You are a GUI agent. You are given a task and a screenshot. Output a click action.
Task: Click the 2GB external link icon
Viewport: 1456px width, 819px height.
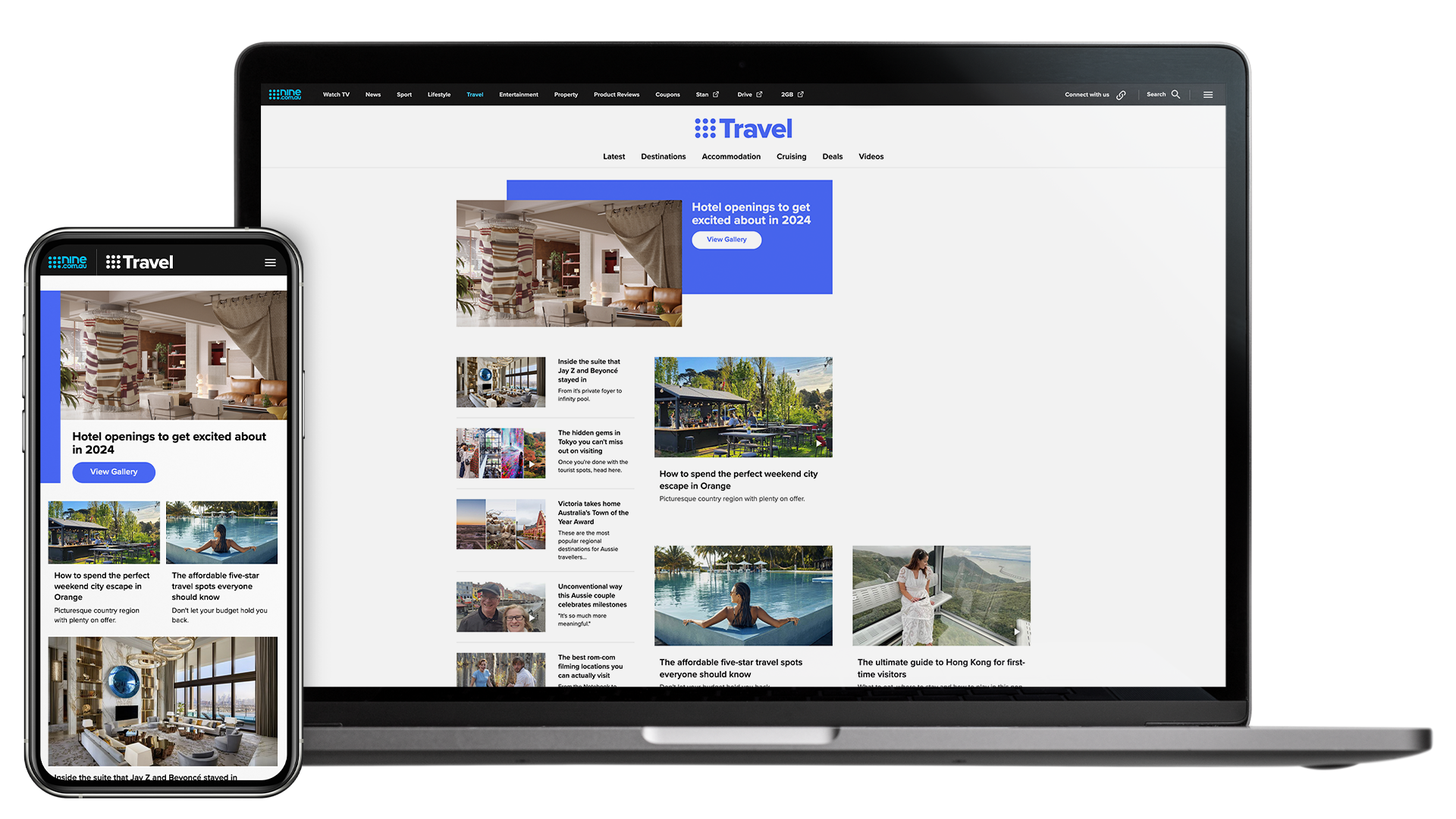801,95
